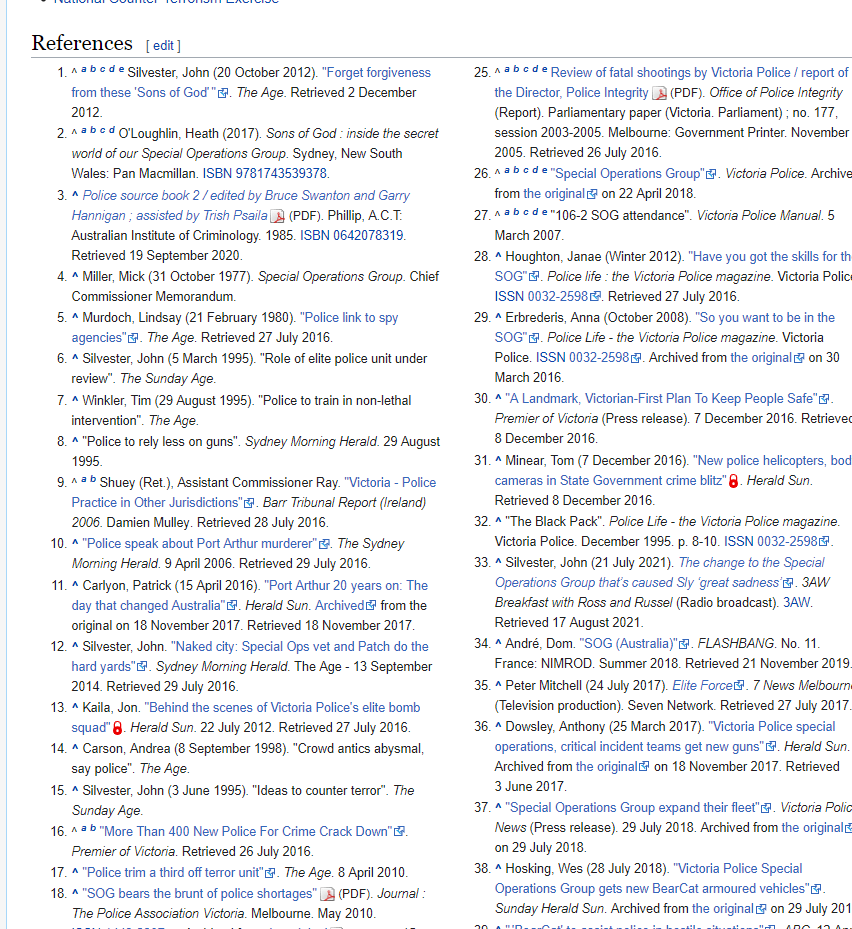Click red padlock icon in reference 31
This screenshot has width=852, height=929.
tap(734, 481)
